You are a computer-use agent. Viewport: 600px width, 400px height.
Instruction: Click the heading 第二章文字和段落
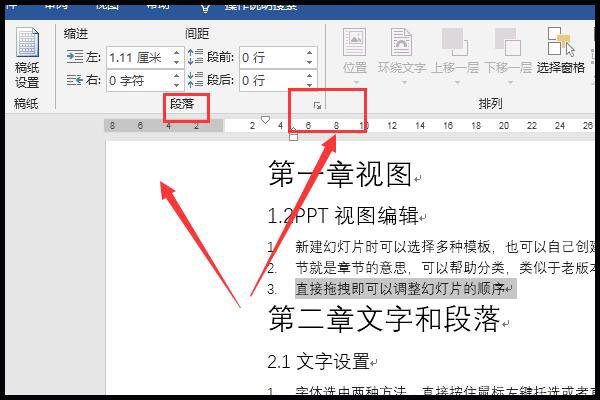(x=384, y=319)
